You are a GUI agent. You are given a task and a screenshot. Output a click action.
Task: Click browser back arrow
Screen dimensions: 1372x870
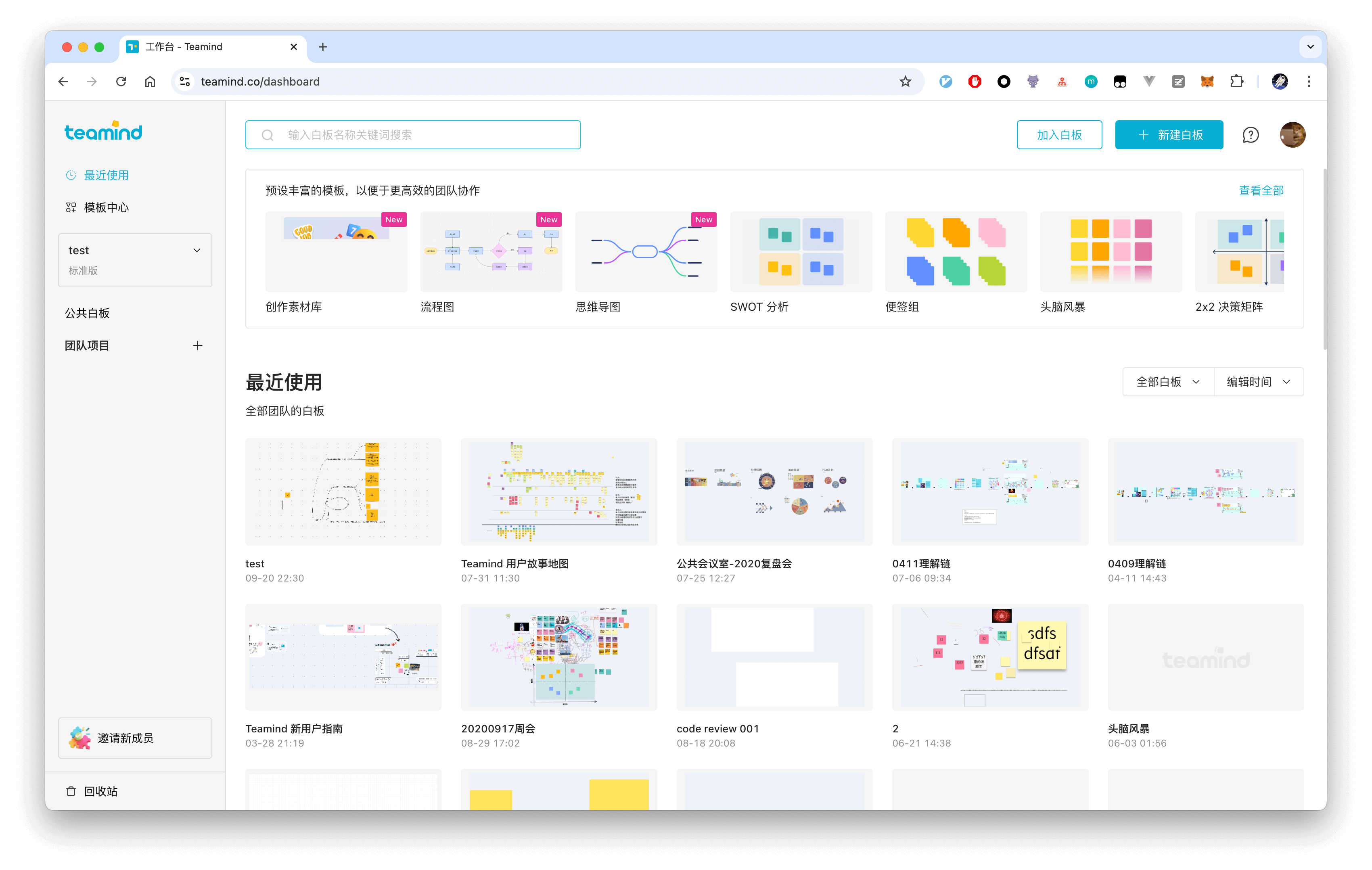pos(63,82)
